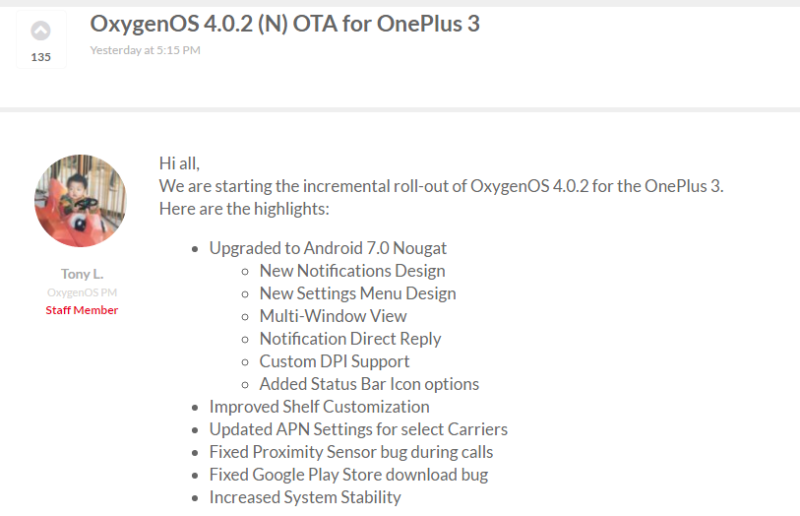Open Tony L.'s profile avatar
800x516 pixels.
pyautogui.click(x=81, y=201)
